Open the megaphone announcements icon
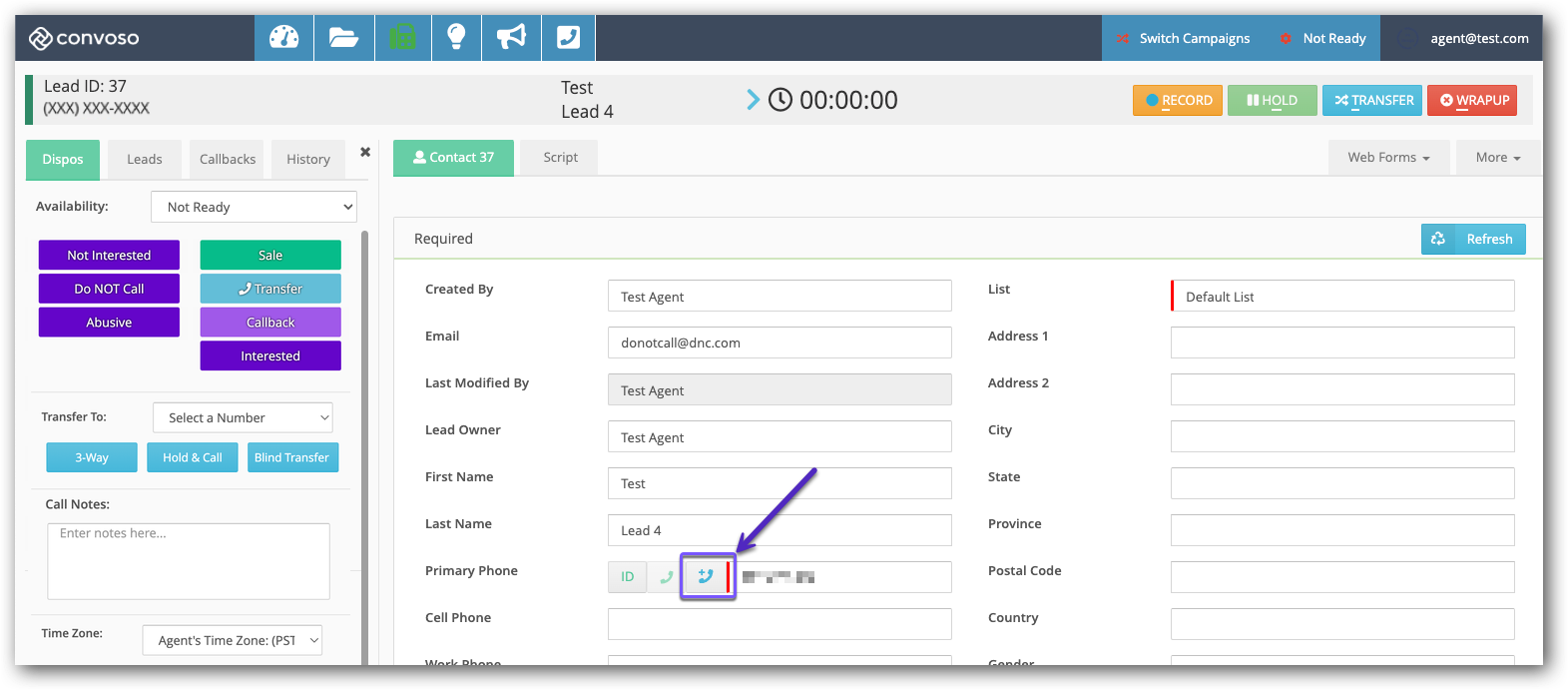Screen dimensions: 1568x691 [x=511, y=38]
